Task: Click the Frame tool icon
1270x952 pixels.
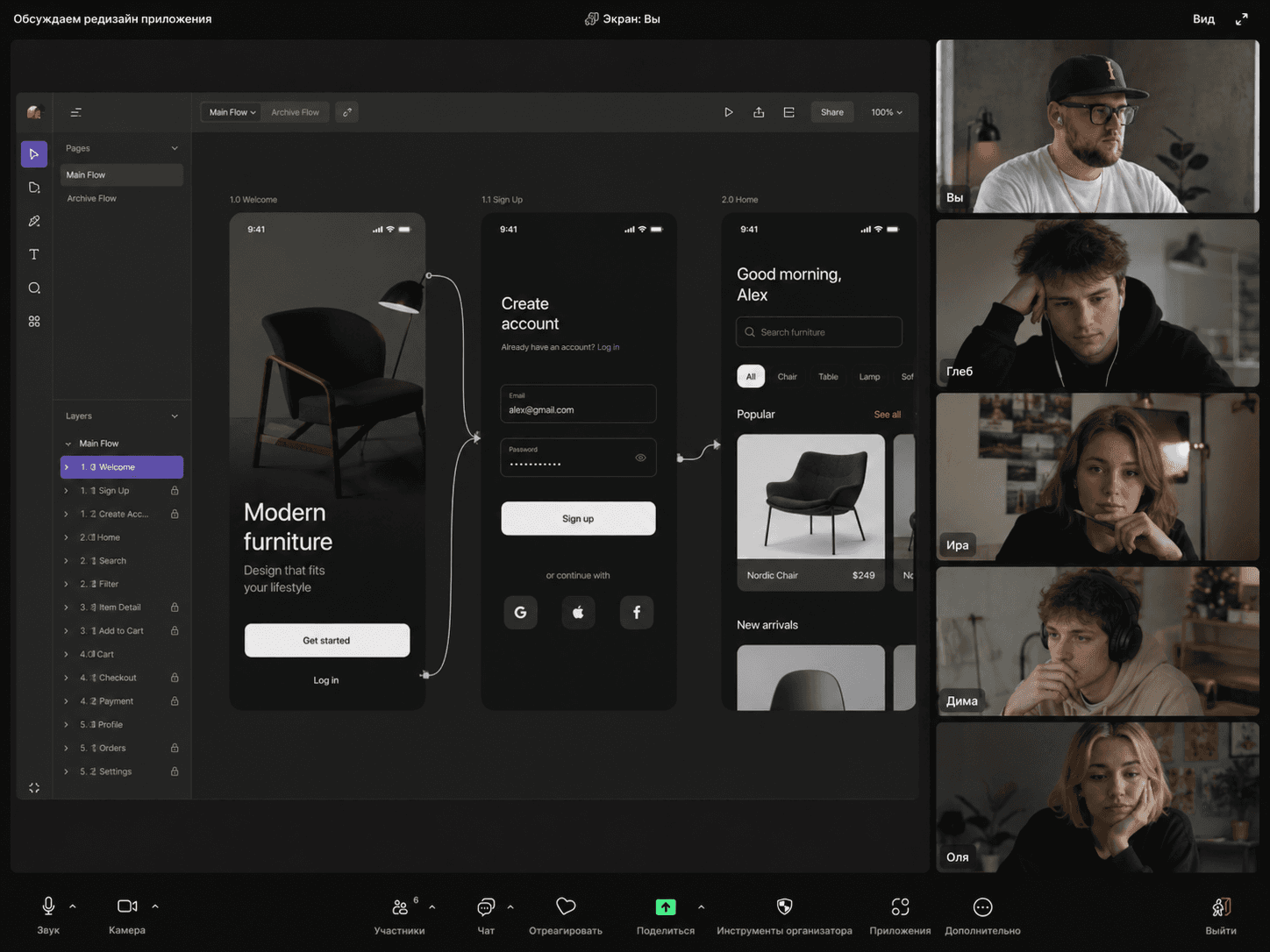Action: (34, 188)
